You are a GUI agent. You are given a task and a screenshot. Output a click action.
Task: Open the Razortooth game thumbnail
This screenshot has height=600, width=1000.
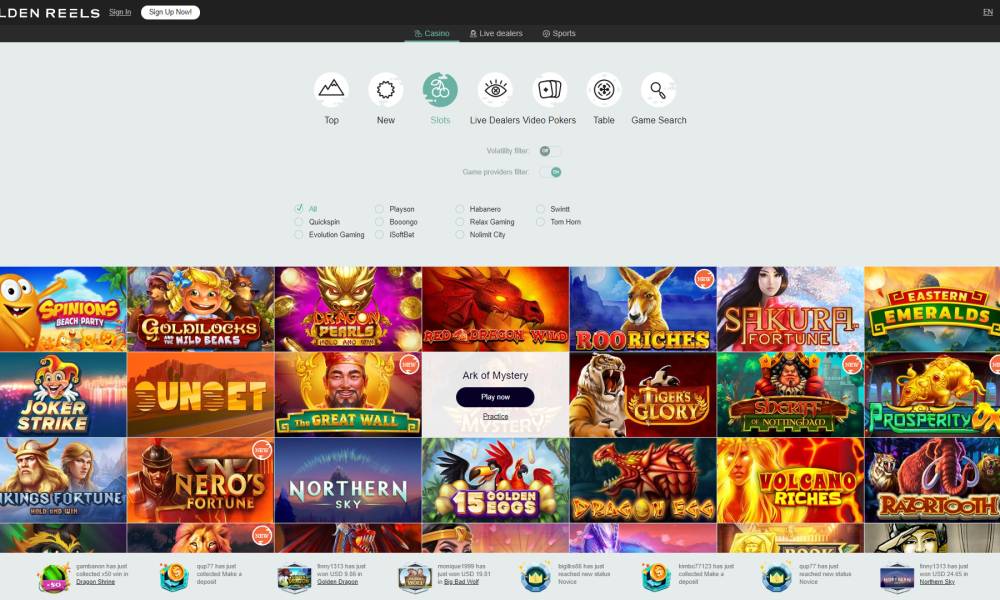[x=932, y=480]
